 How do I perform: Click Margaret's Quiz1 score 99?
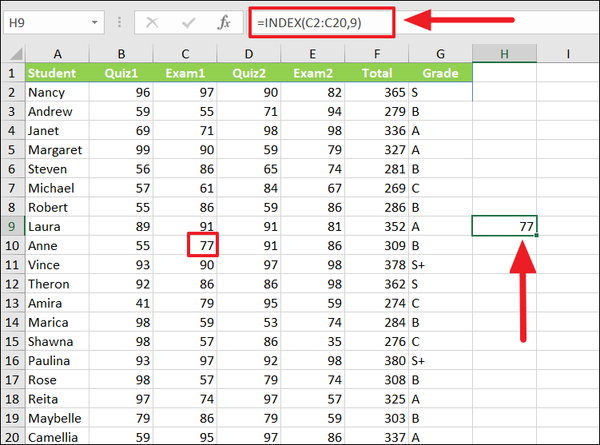pos(121,150)
